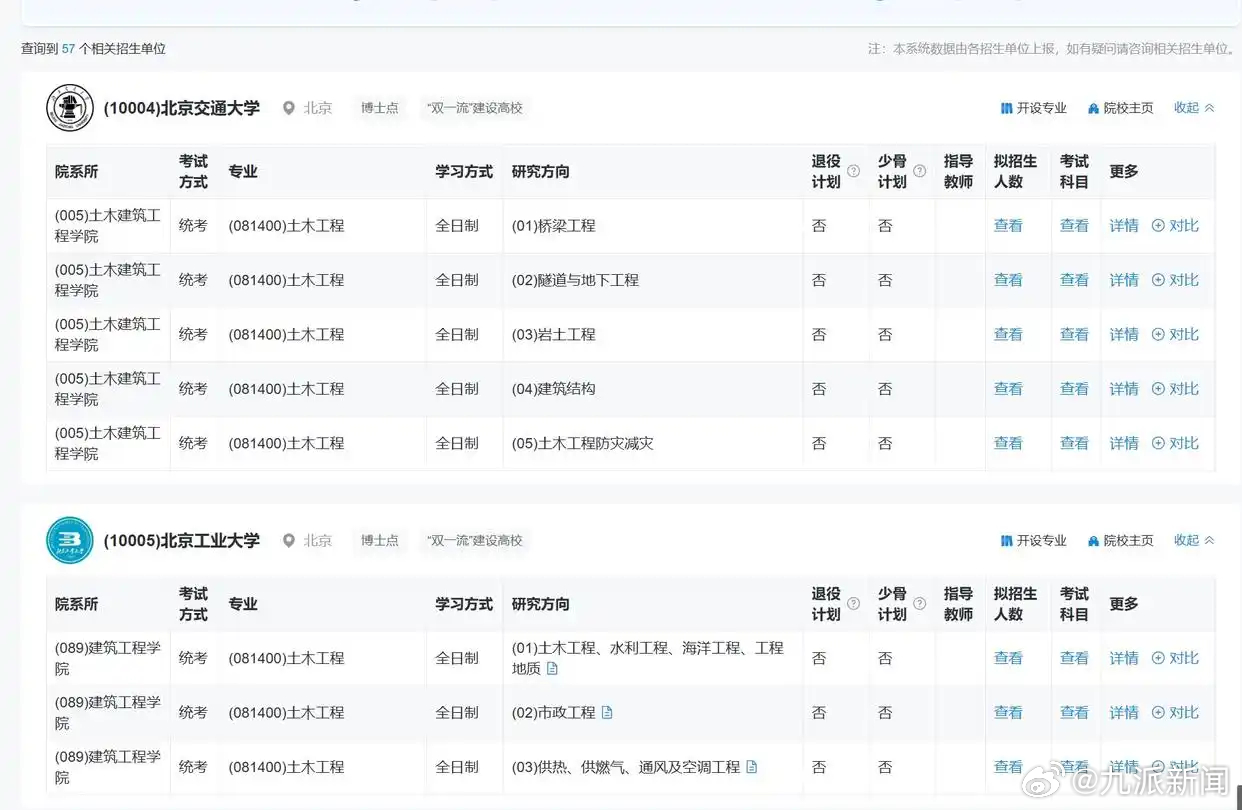Open 详情 for 建筑结构 row
1242x810 pixels.
point(1124,389)
